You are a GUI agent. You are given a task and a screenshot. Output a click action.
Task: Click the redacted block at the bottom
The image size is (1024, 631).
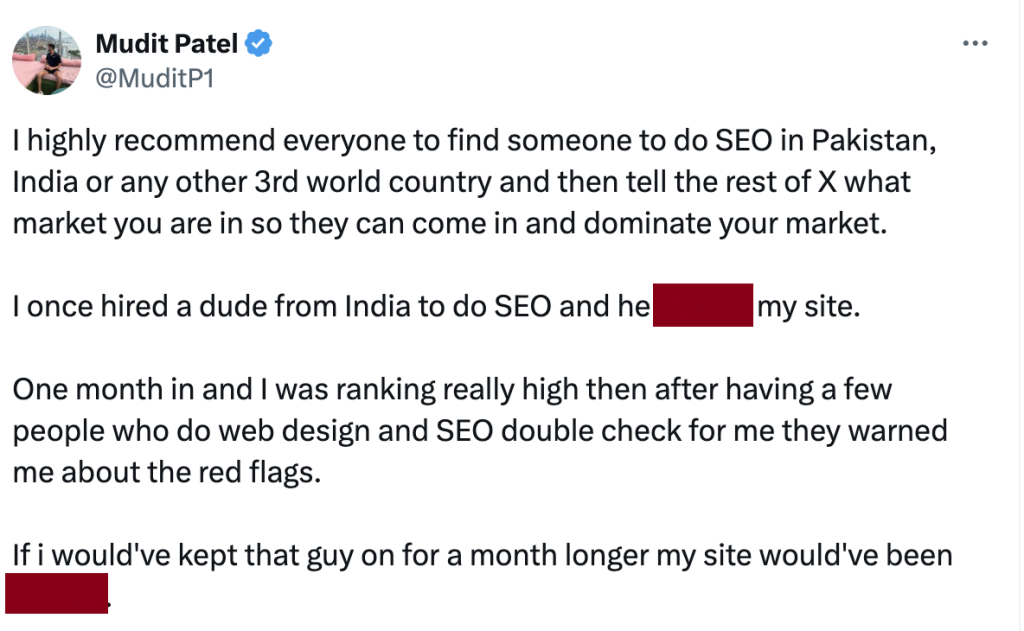click(56, 592)
